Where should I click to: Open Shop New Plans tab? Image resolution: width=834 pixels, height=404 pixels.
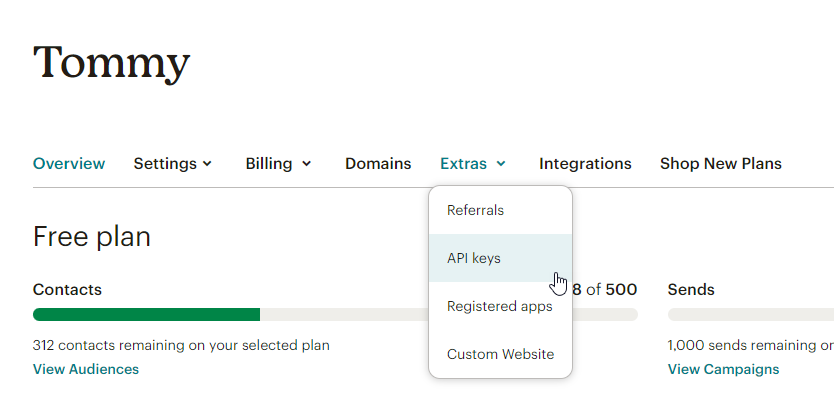(721, 164)
